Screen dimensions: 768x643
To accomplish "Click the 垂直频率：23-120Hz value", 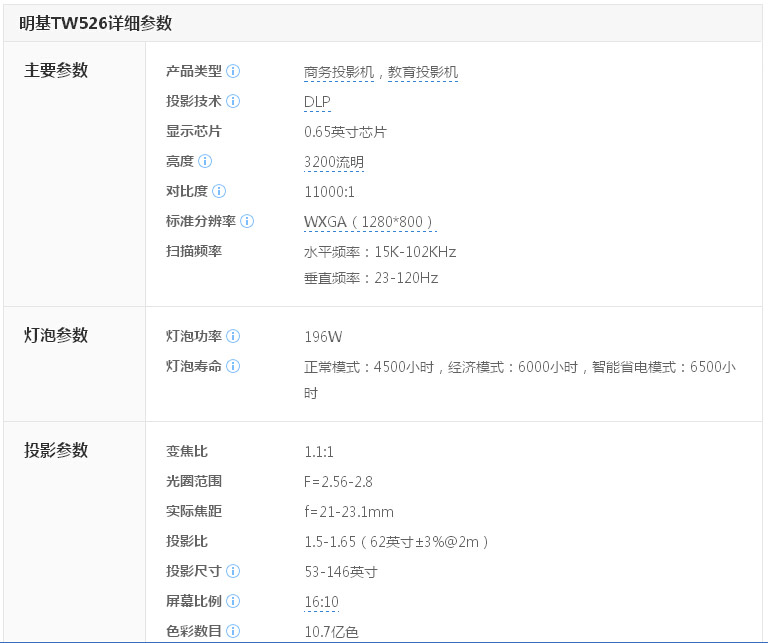I will 371,278.
